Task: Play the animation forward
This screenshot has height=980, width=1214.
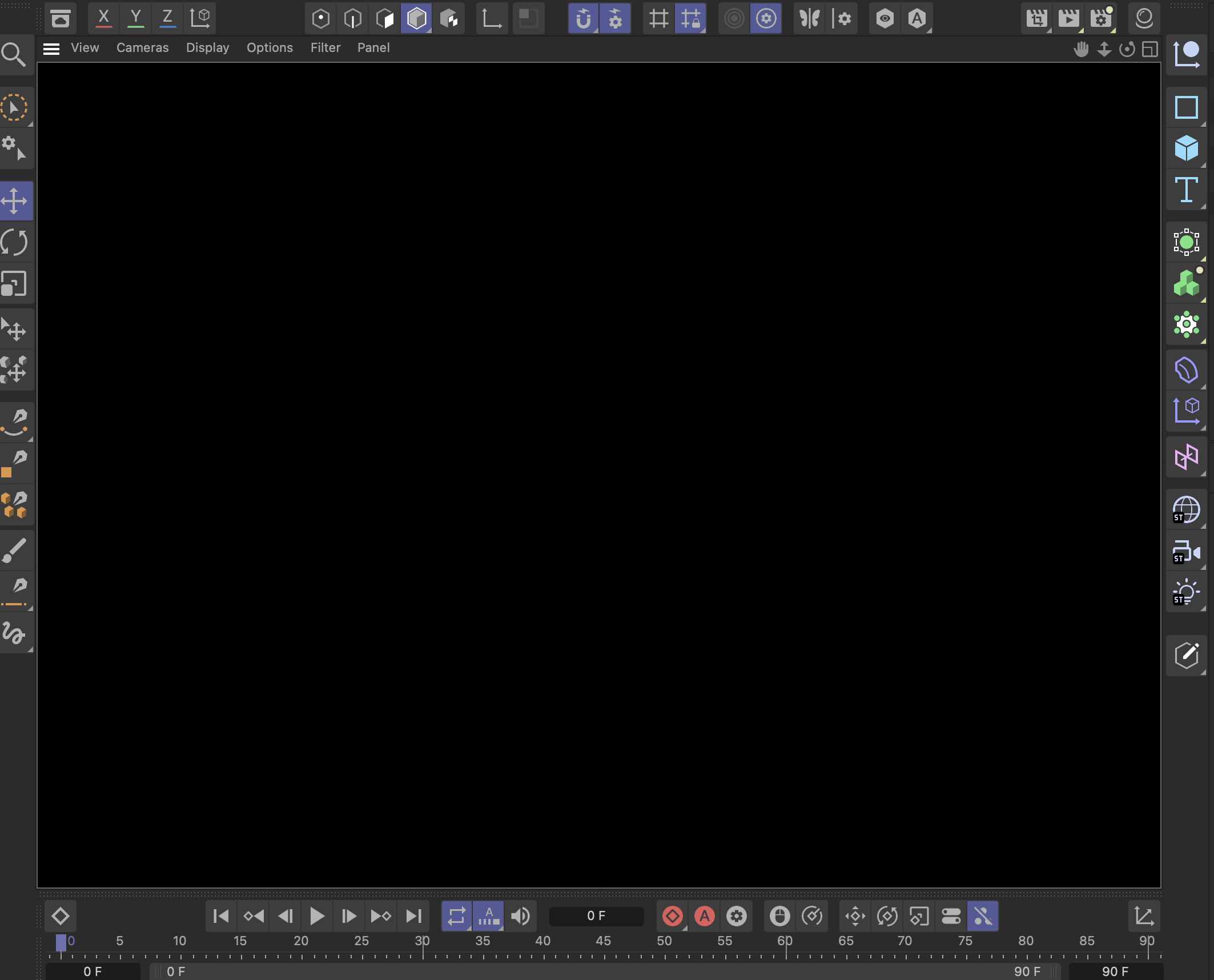Action: tap(317, 916)
